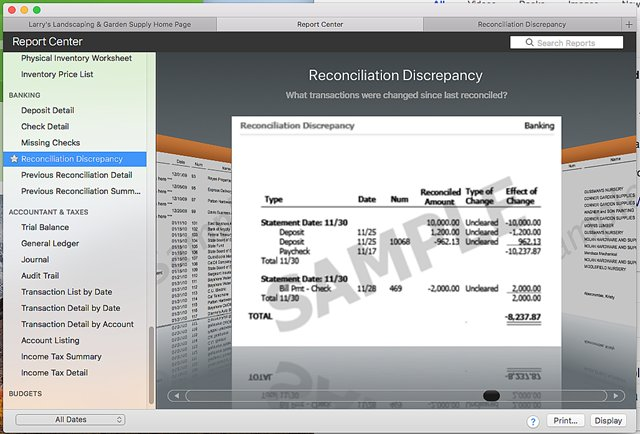Click the BUDGETS section header
Image resolution: width=640 pixels, height=434 pixels.
(x=25, y=394)
